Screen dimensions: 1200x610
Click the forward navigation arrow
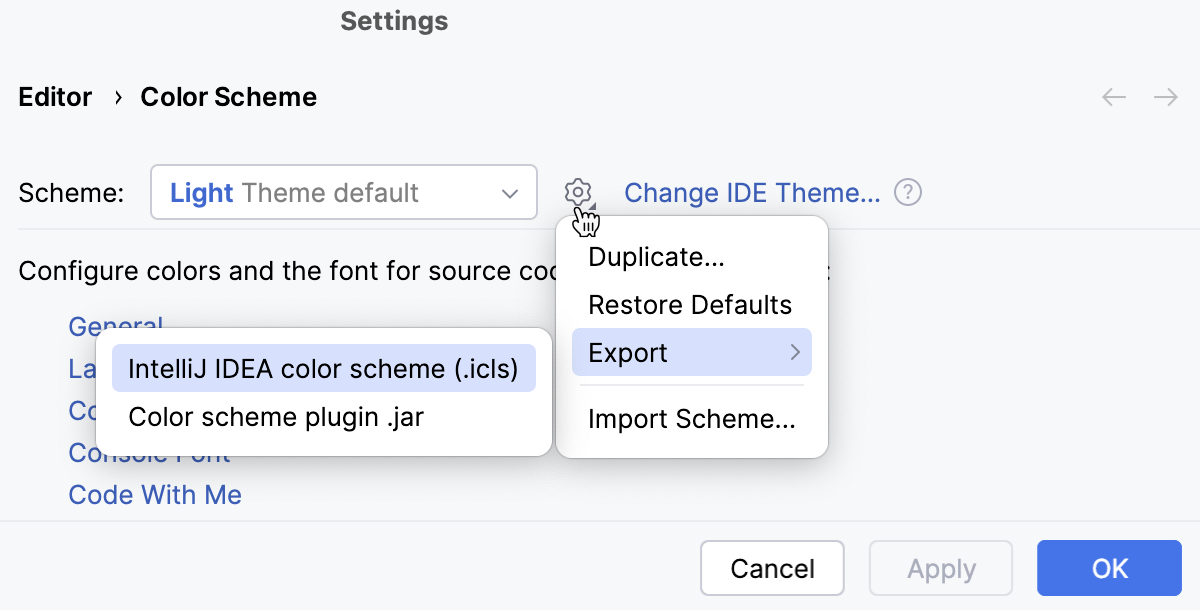tap(1165, 96)
